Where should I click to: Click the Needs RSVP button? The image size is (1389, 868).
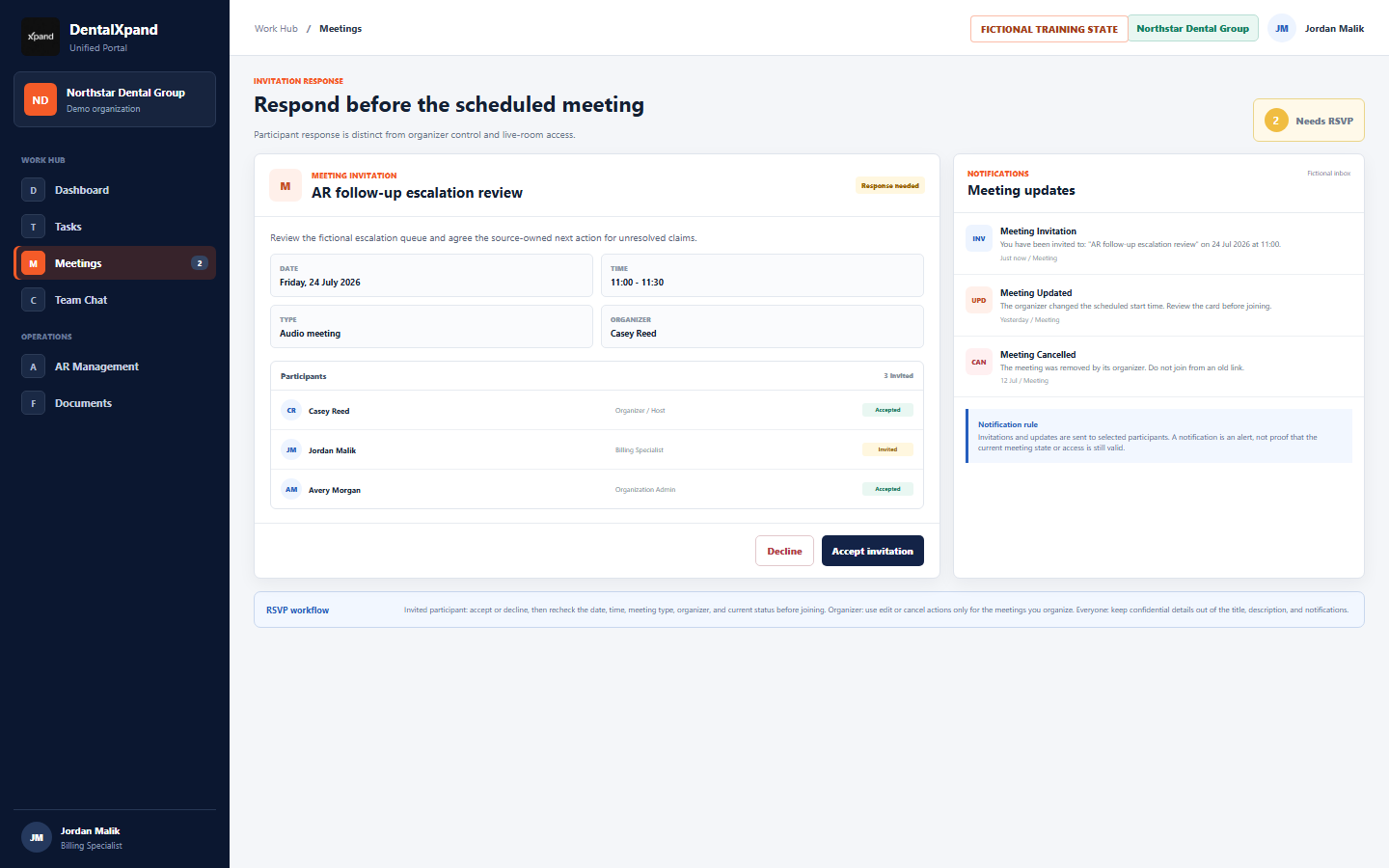1309,121
